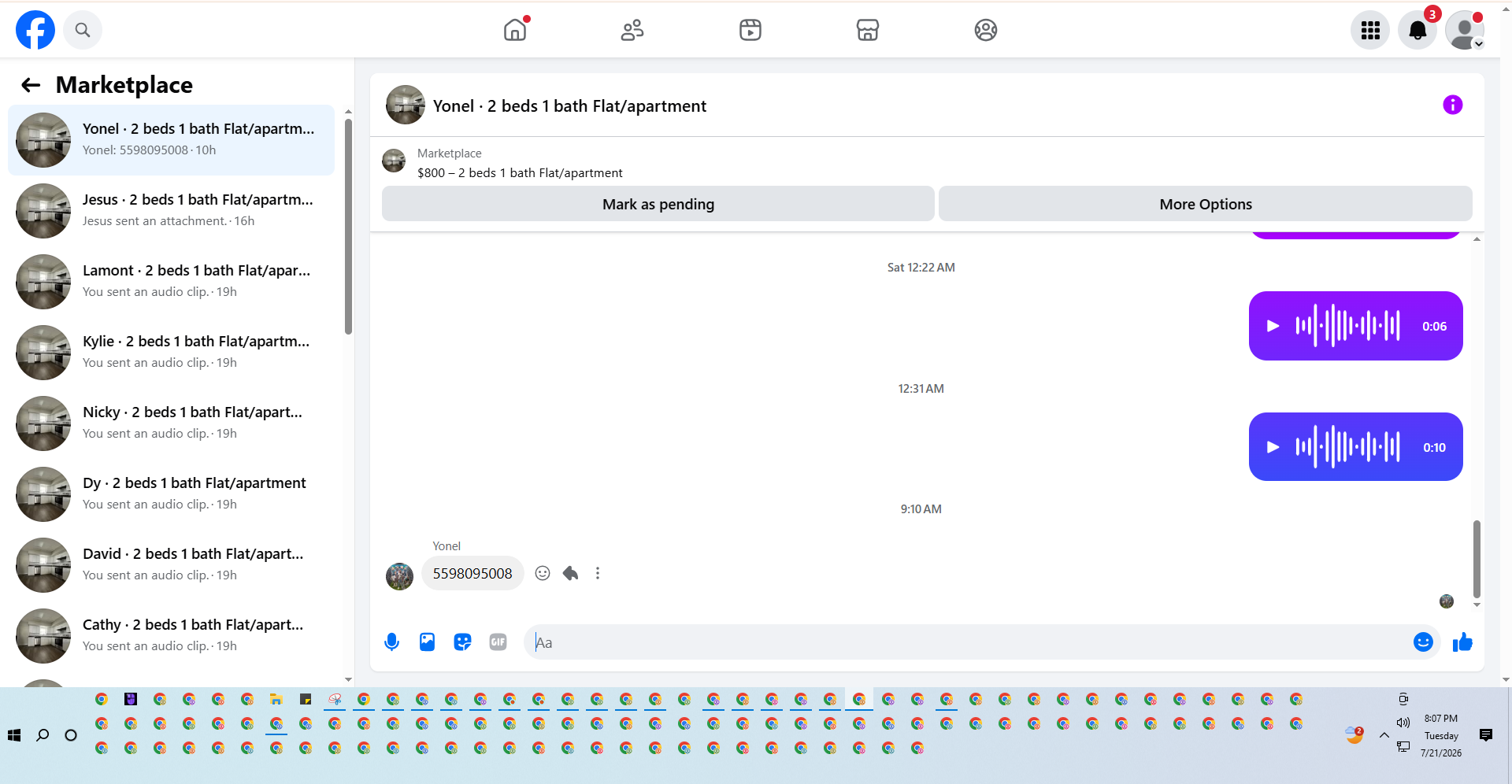
Task: Open the account profile menu
Action: pyautogui.click(x=1465, y=30)
